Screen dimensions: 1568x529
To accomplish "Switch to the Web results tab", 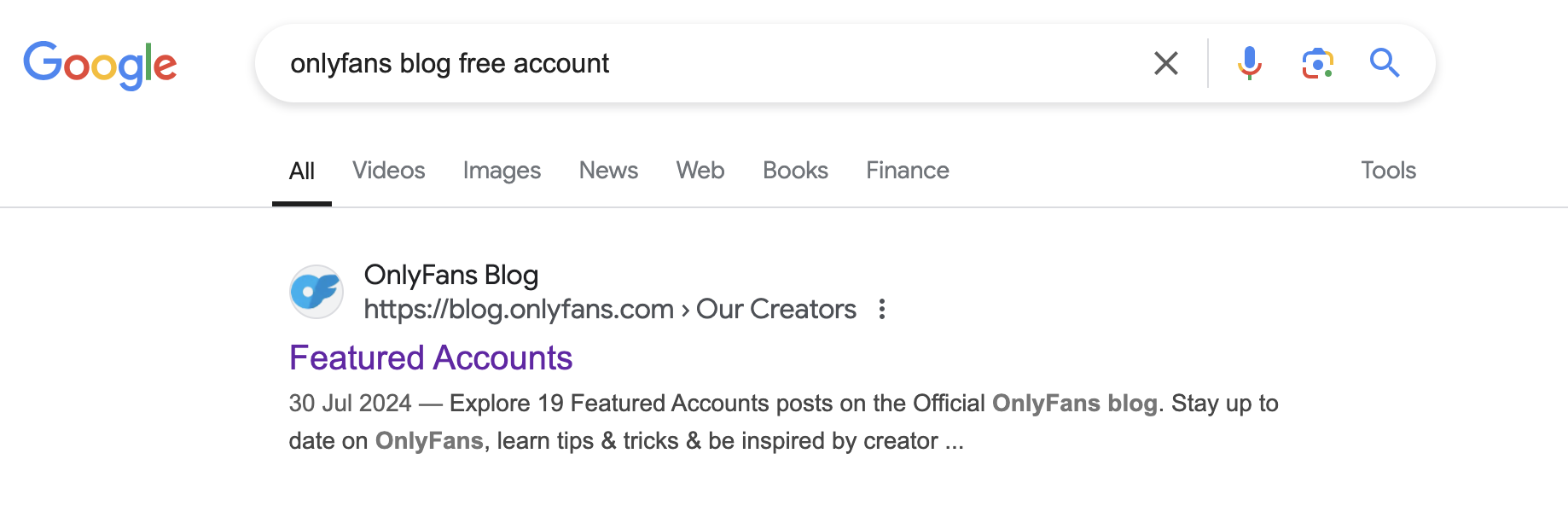I will point(700,170).
